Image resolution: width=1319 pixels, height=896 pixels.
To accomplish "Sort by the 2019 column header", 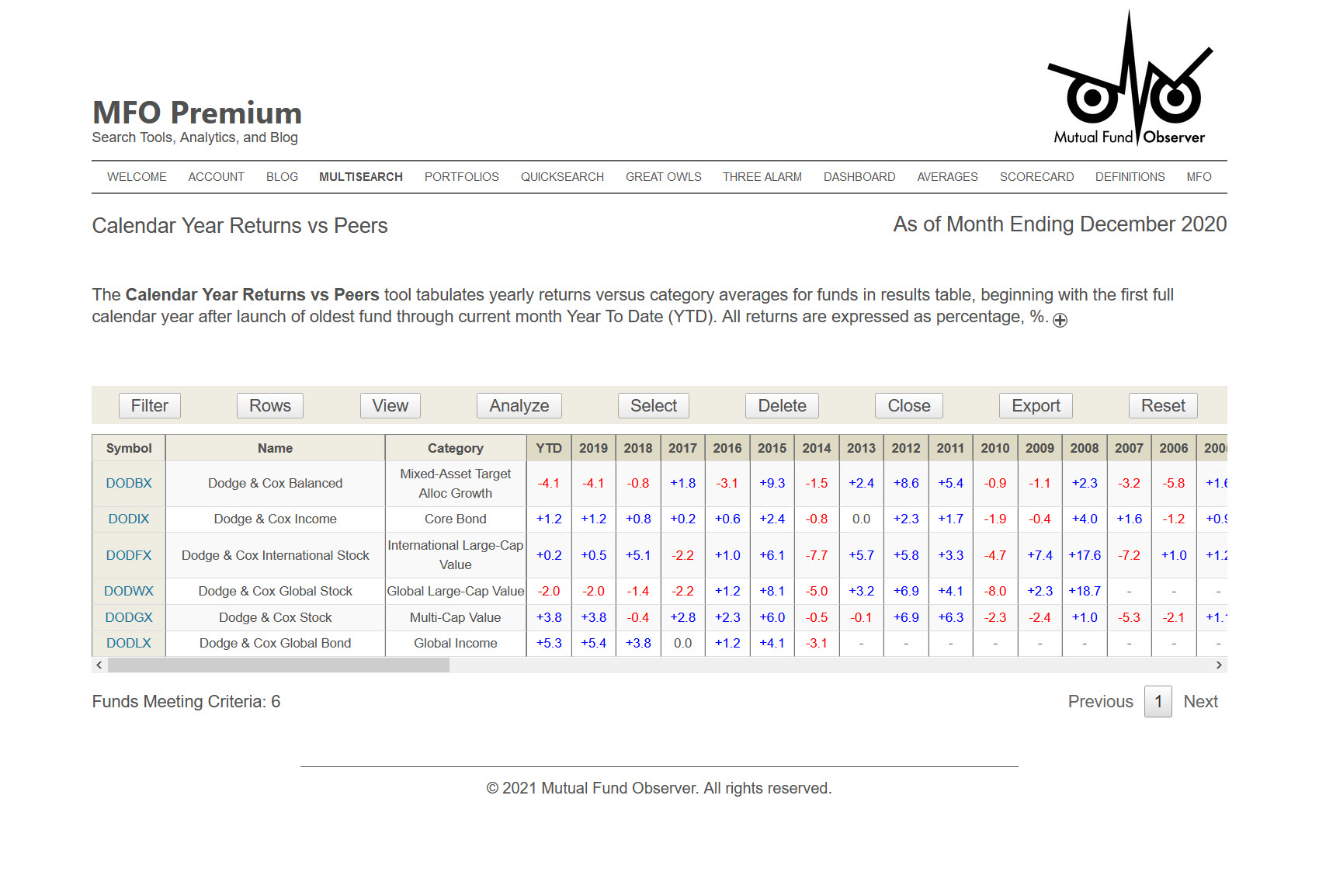I will (x=593, y=448).
